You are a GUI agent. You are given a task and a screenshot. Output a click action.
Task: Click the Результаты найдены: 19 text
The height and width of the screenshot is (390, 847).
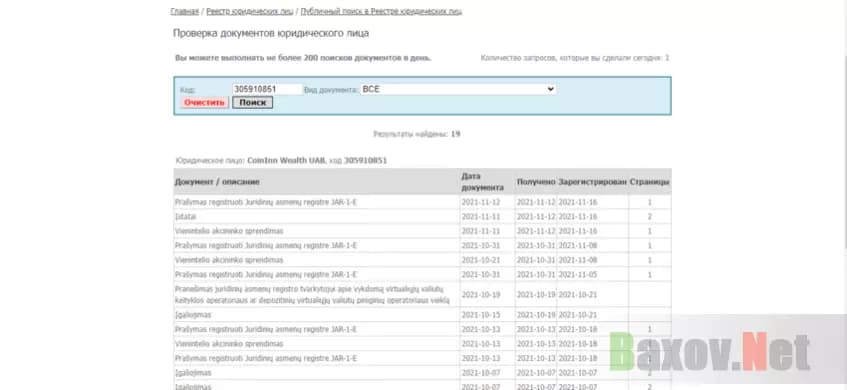click(416, 133)
